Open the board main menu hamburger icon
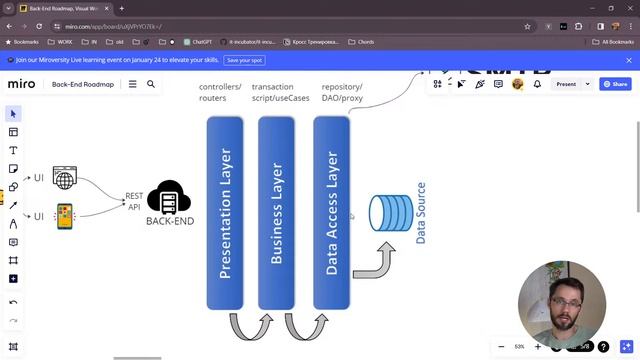This screenshot has height=360, width=640. tap(133, 84)
